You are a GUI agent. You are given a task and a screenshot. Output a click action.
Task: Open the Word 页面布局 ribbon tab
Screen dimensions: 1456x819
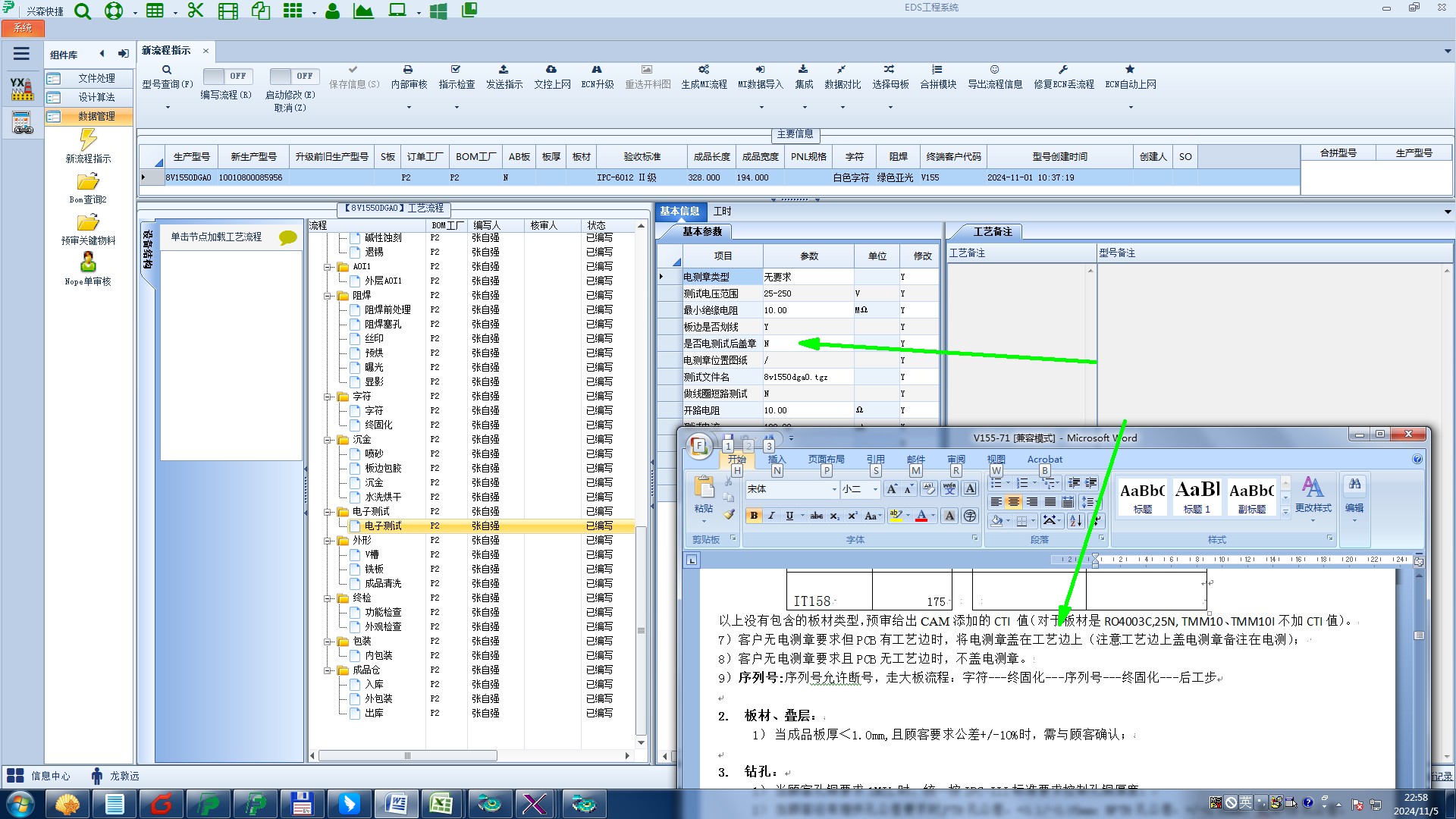826,460
